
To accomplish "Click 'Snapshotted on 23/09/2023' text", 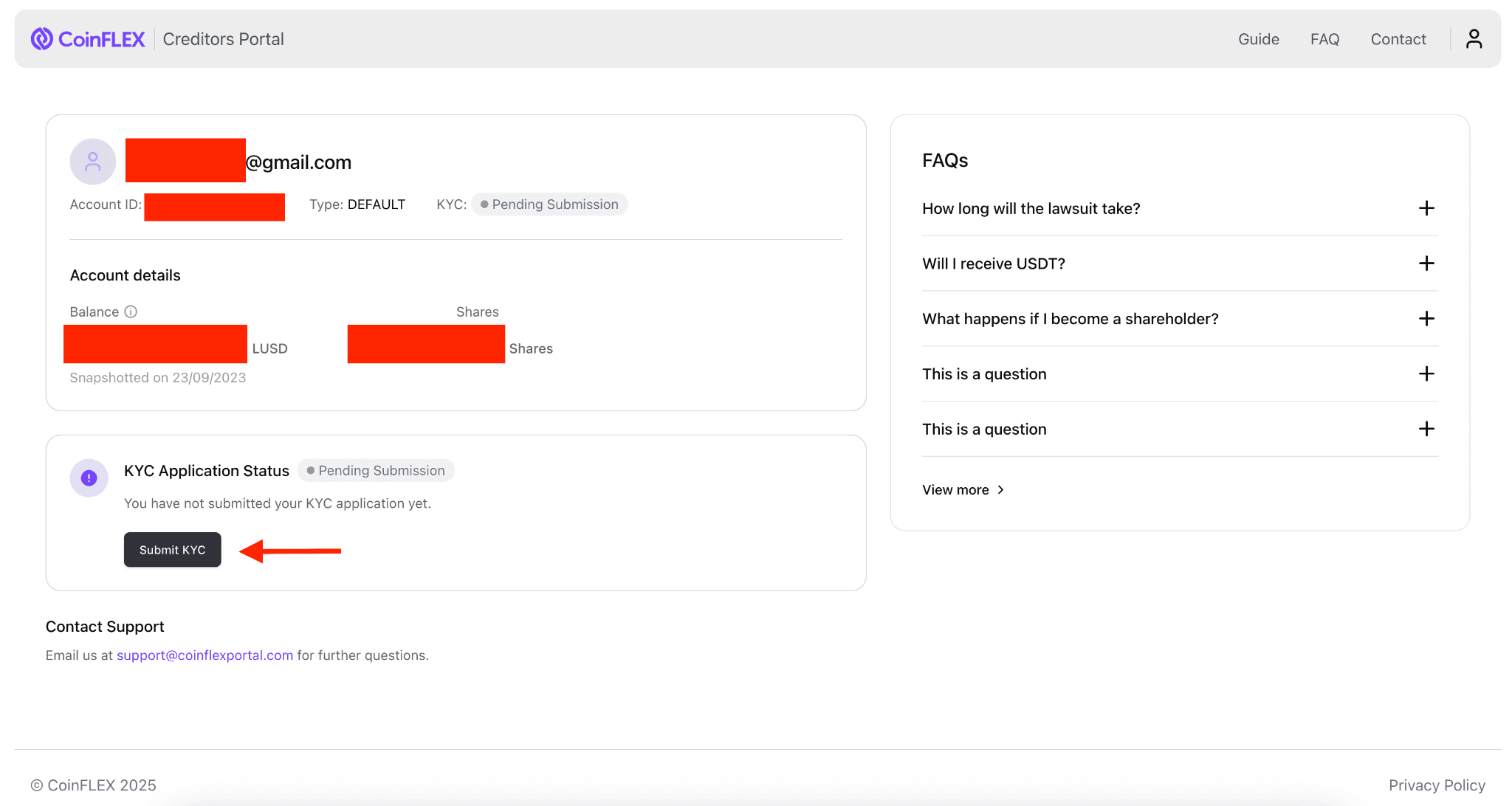I will point(158,378).
